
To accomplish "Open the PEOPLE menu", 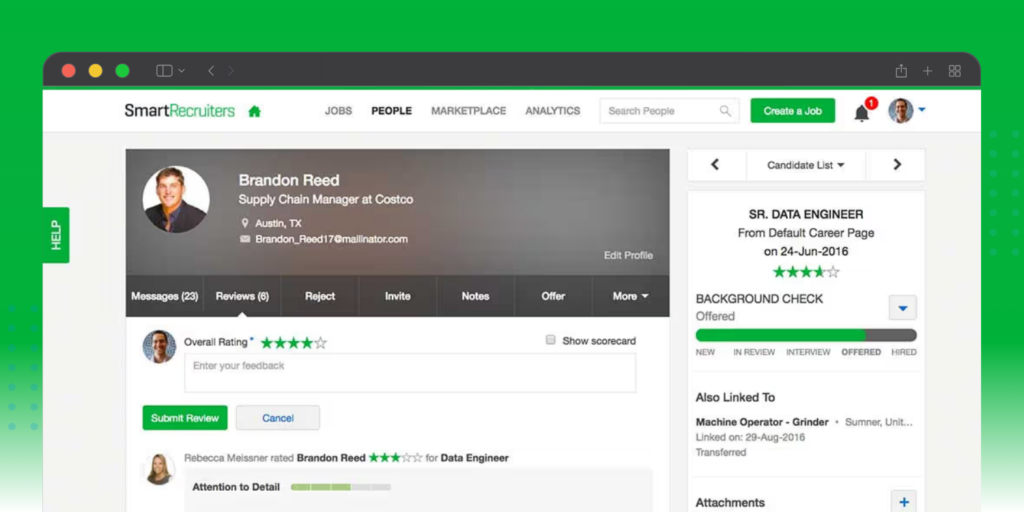I will click(x=391, y=111).
